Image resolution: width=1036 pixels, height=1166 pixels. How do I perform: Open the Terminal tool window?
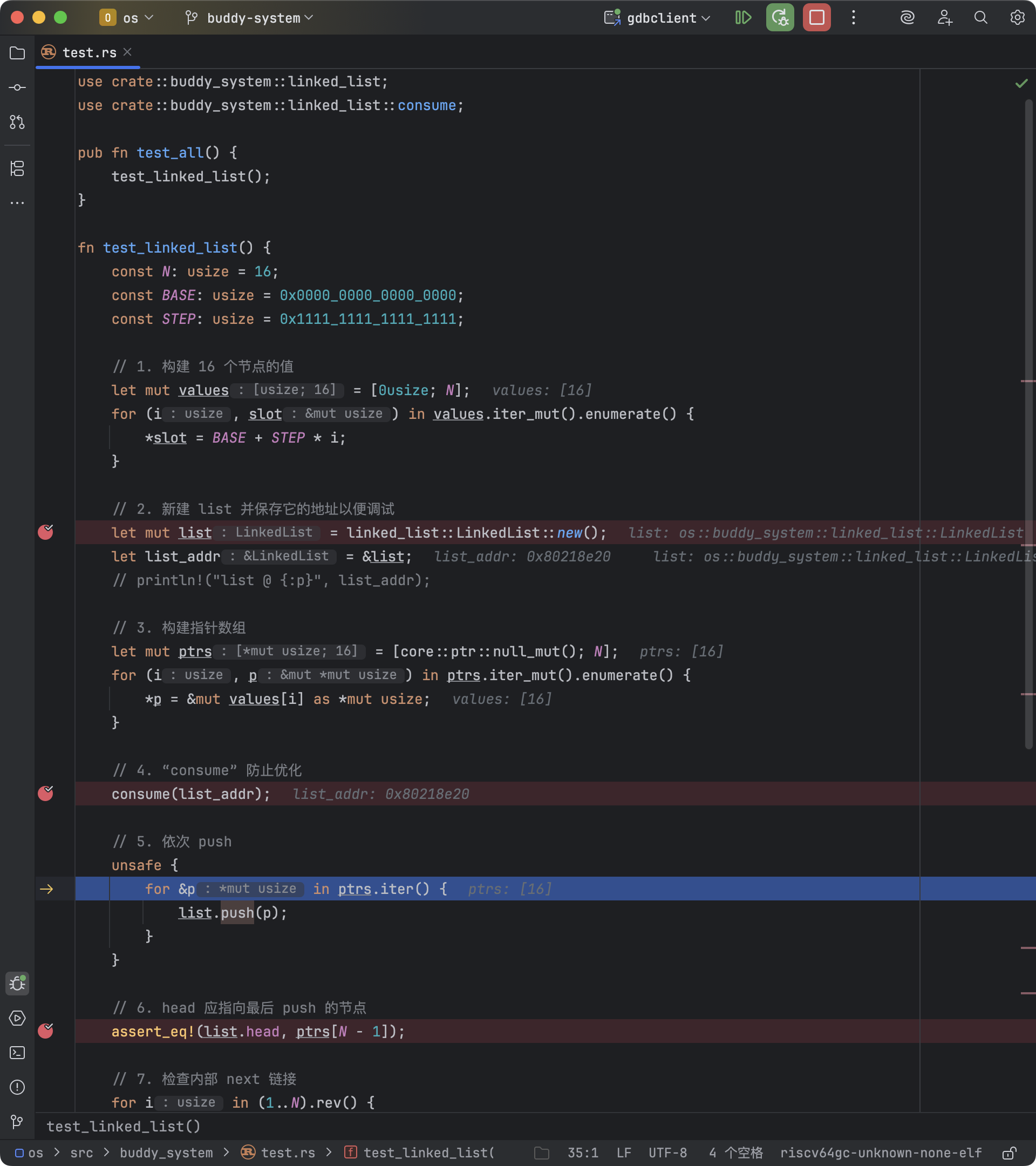pyautogui.click(x=17, y=1053)
